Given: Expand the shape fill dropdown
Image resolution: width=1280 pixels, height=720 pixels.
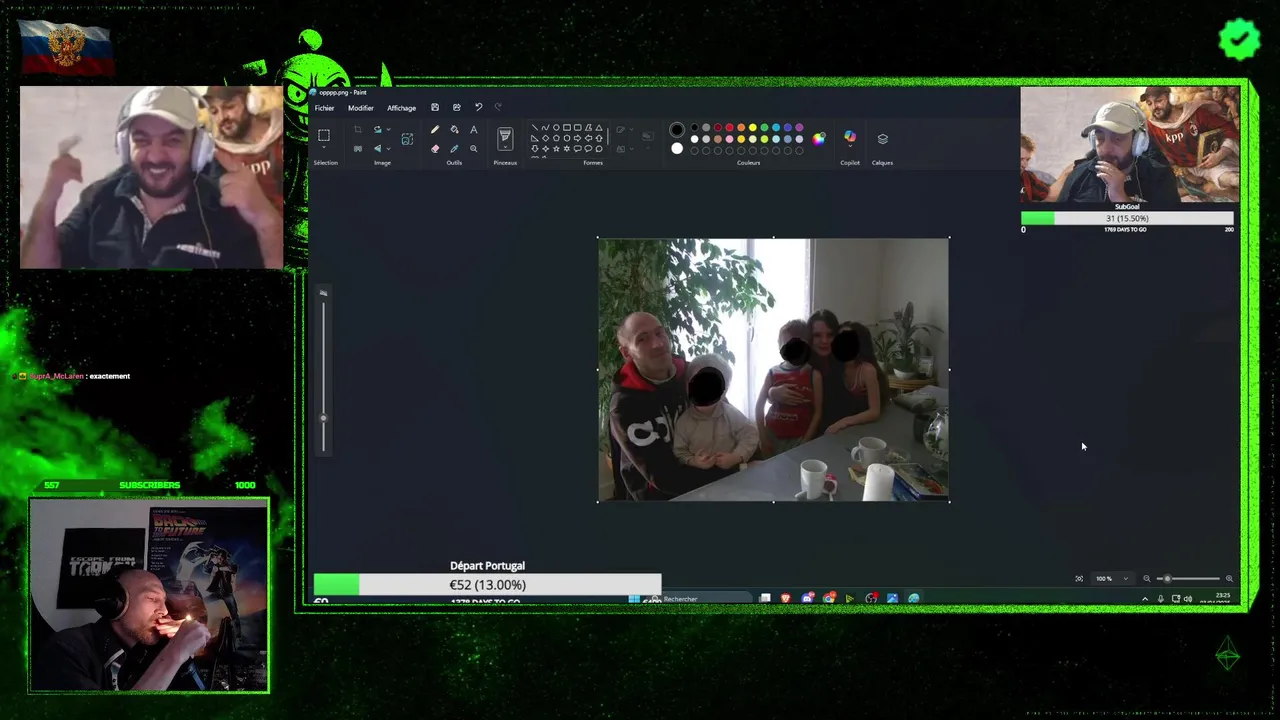Looking at the screenshot, I should pyautogui.click(x=631, y=148).
